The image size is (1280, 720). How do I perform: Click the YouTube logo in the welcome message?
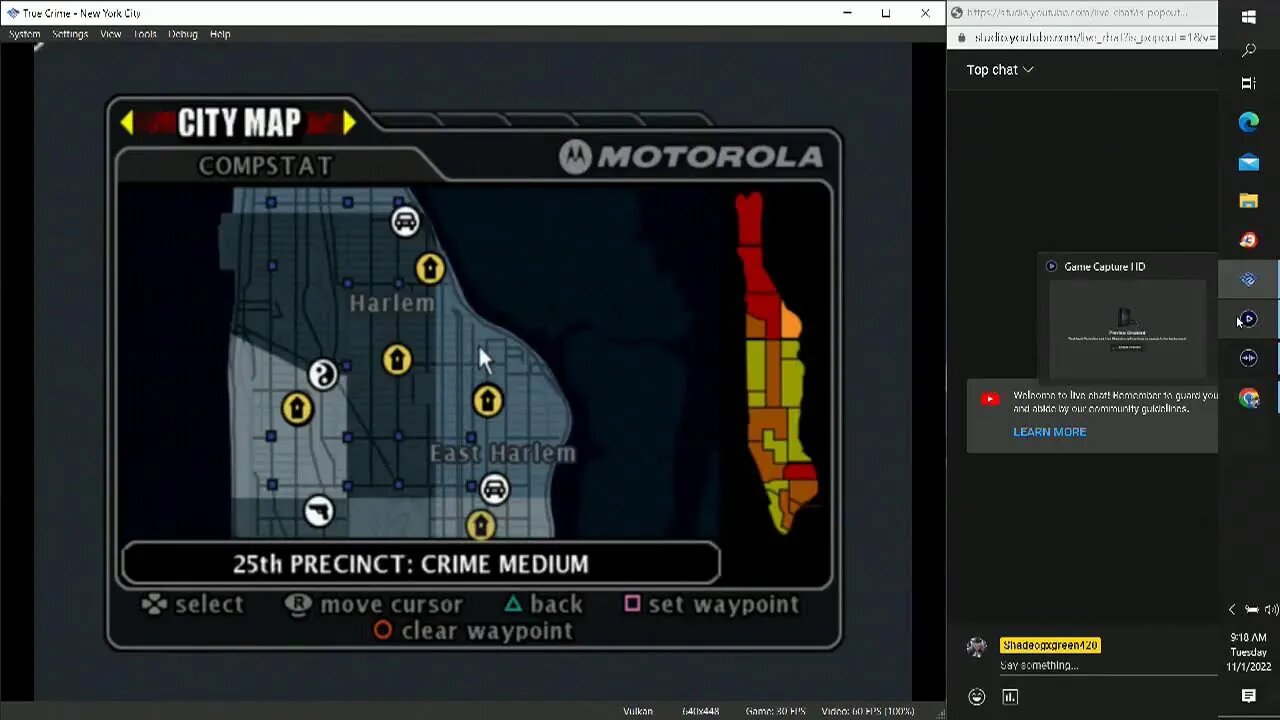(x=990, y=399)
